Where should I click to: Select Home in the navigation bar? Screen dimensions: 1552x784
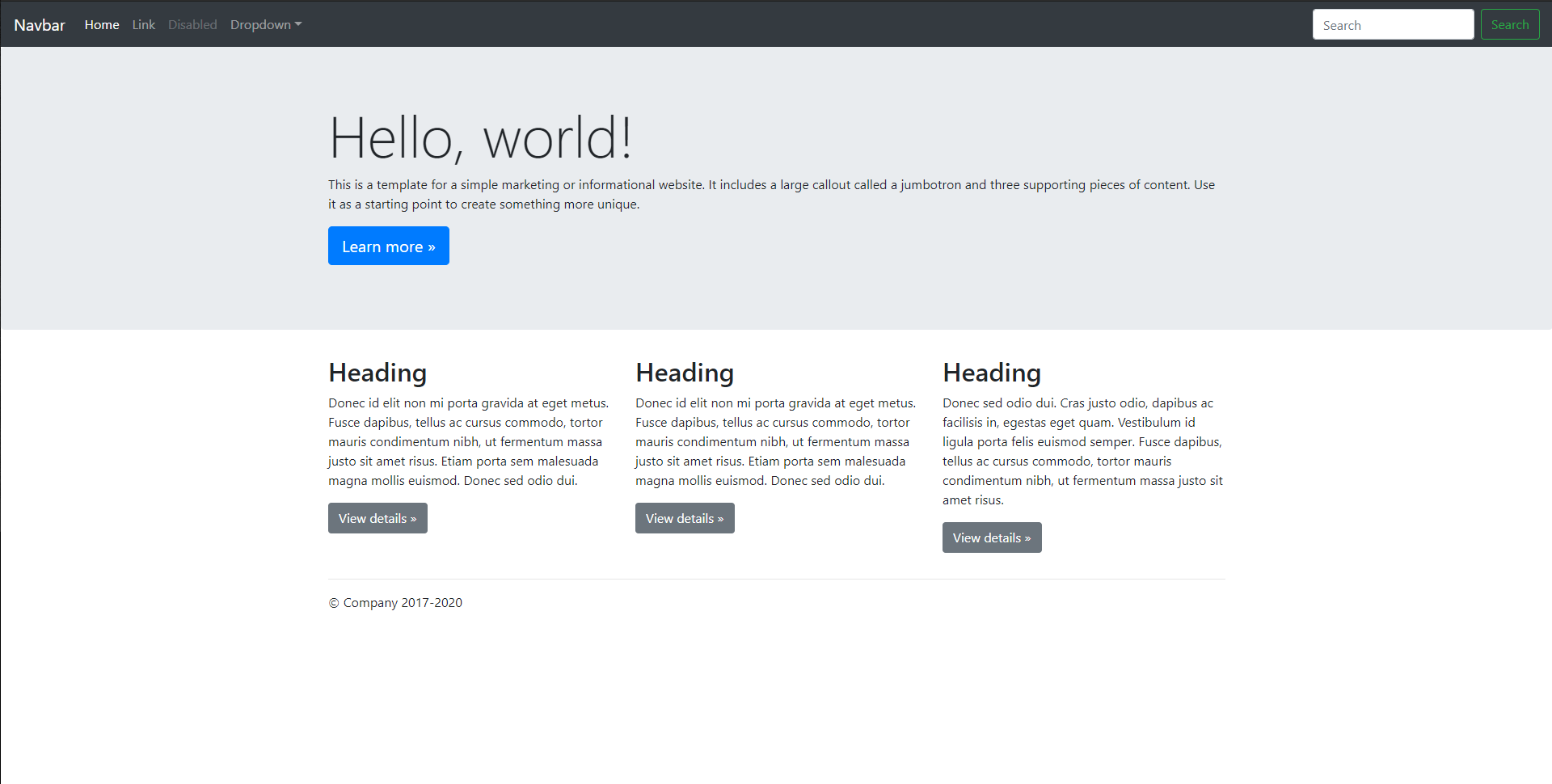(101, 24)
